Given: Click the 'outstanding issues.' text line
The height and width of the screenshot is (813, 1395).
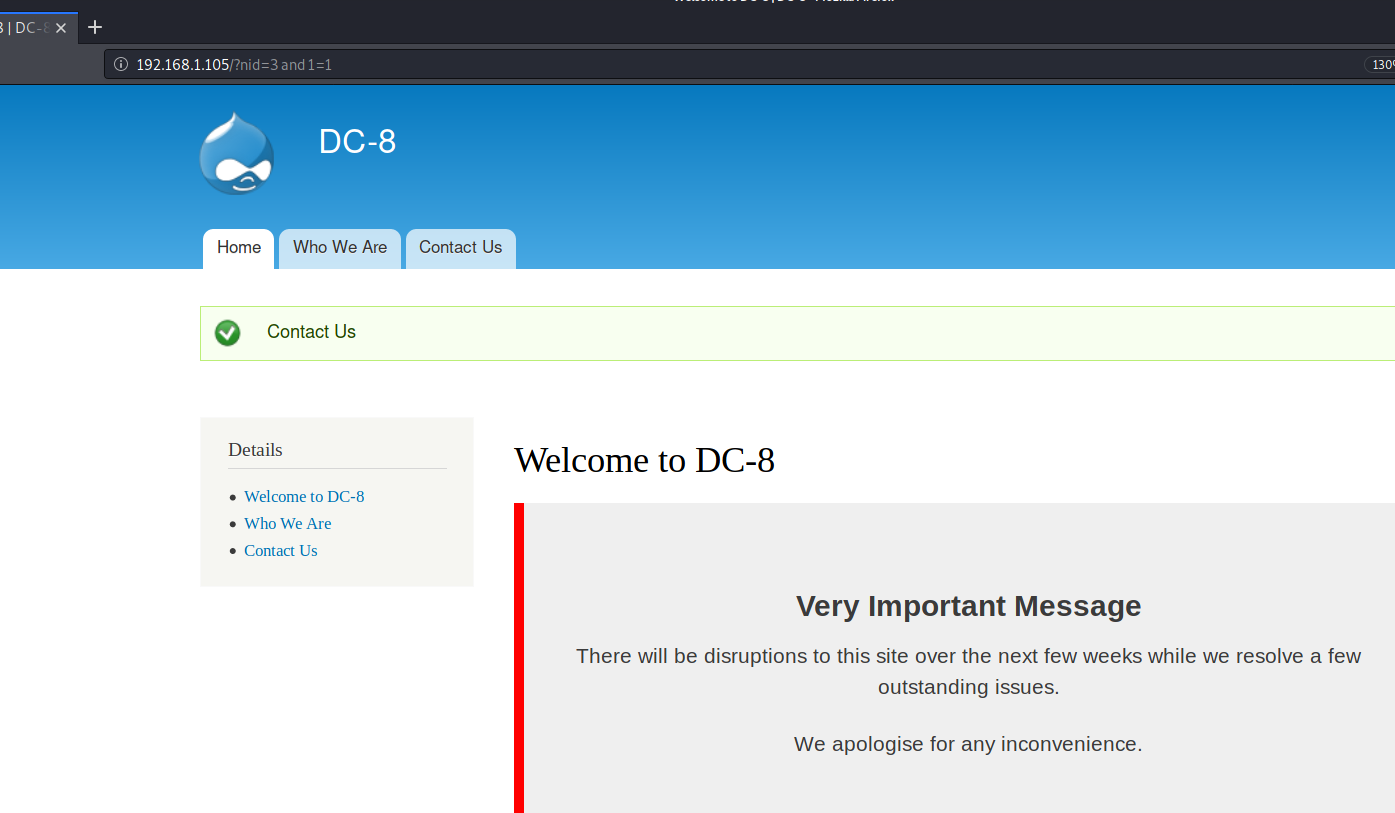Looking at the screenshot, I should pyautogui.click(x=968, y=687).
